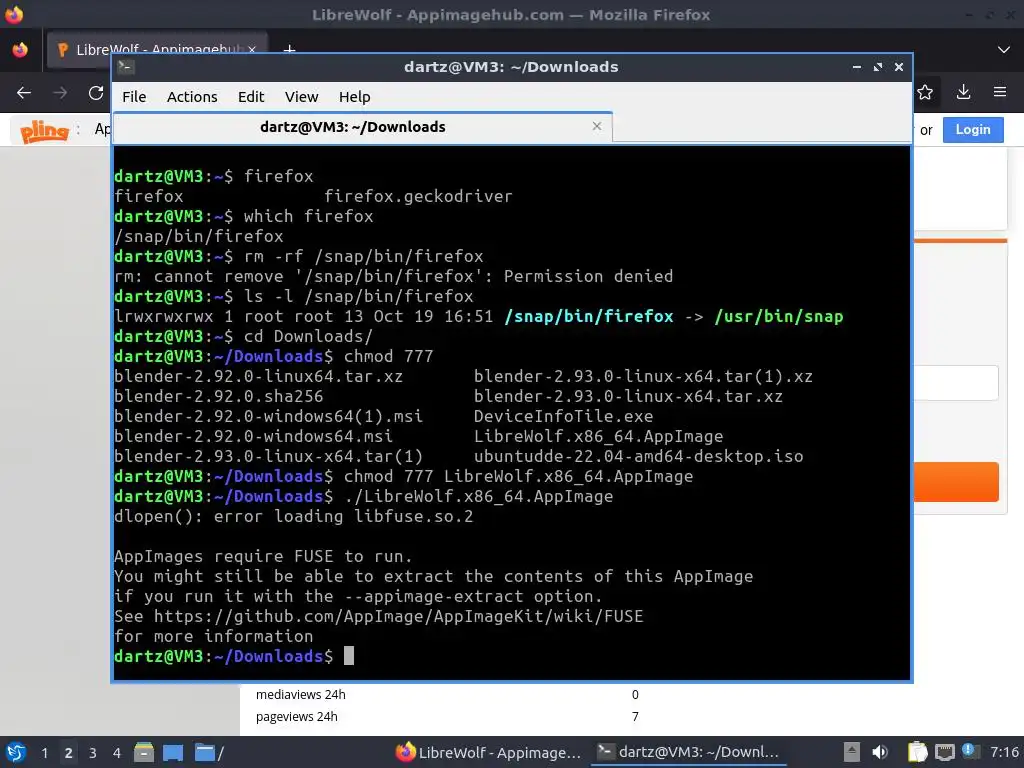Switch to workspace 2

tap(68, 753)
